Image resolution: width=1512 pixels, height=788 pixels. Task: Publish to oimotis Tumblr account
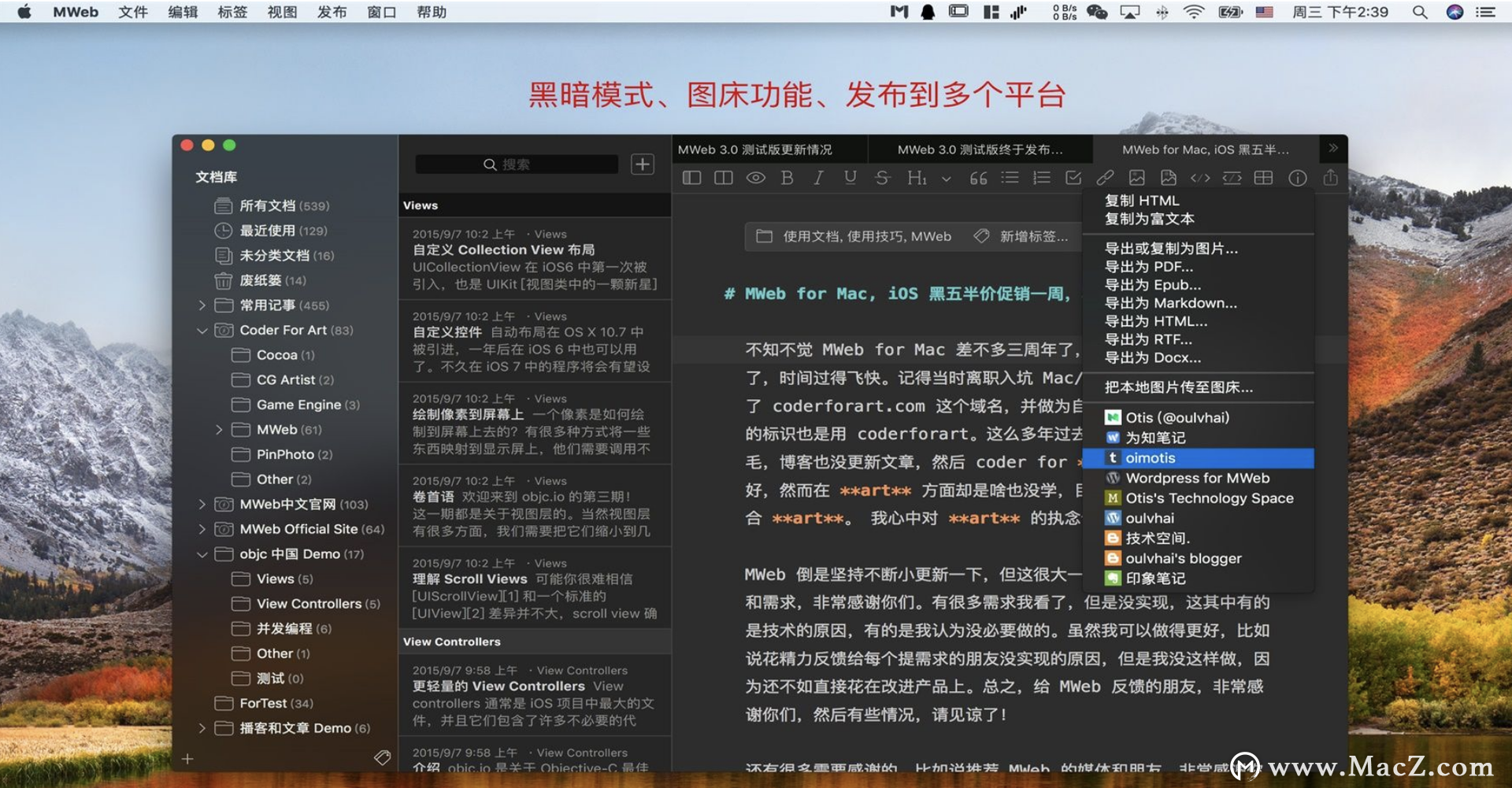tap(1198, 458)
